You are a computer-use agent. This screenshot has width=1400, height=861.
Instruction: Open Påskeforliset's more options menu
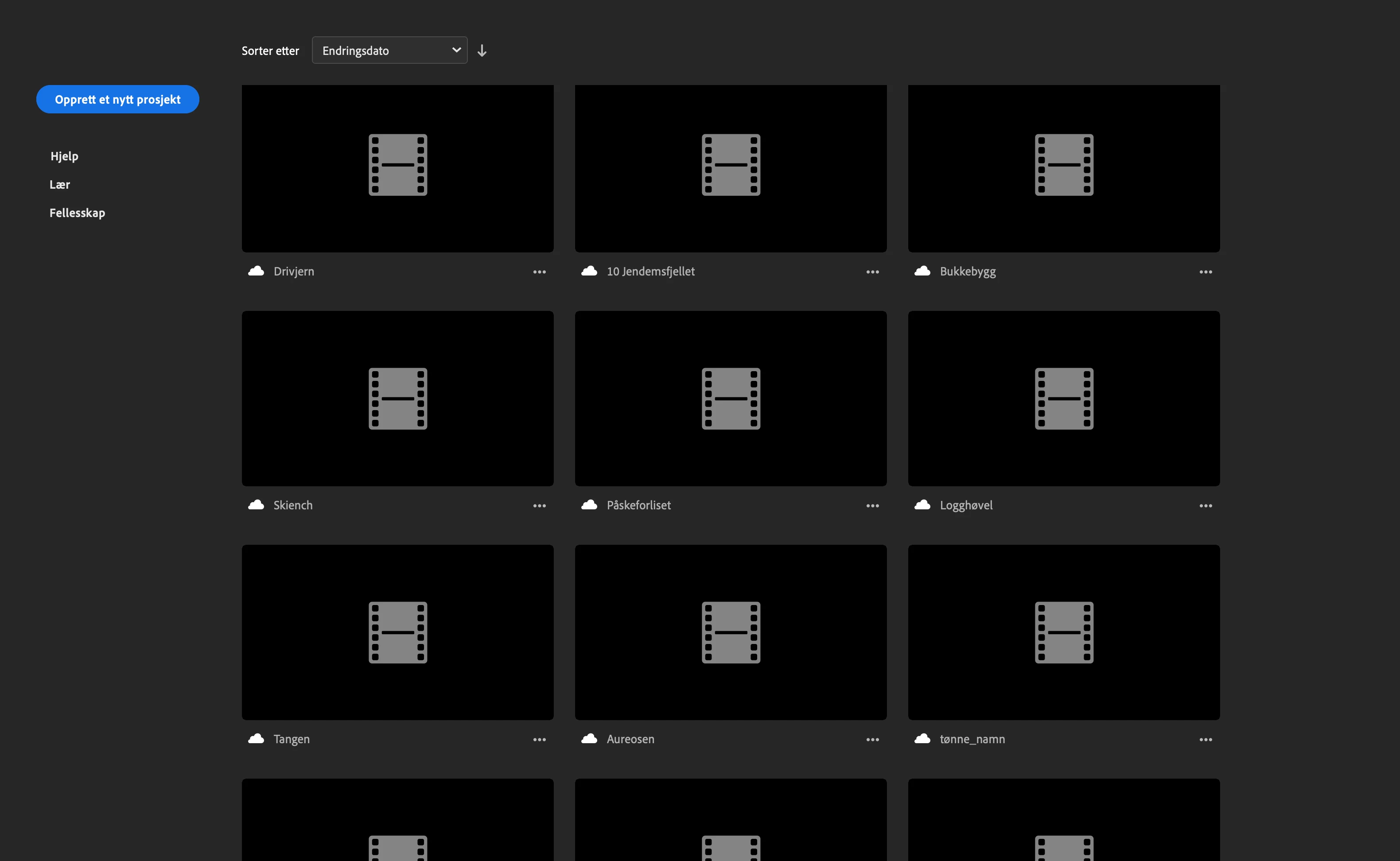pyautogui.click(x=872, y=506)
